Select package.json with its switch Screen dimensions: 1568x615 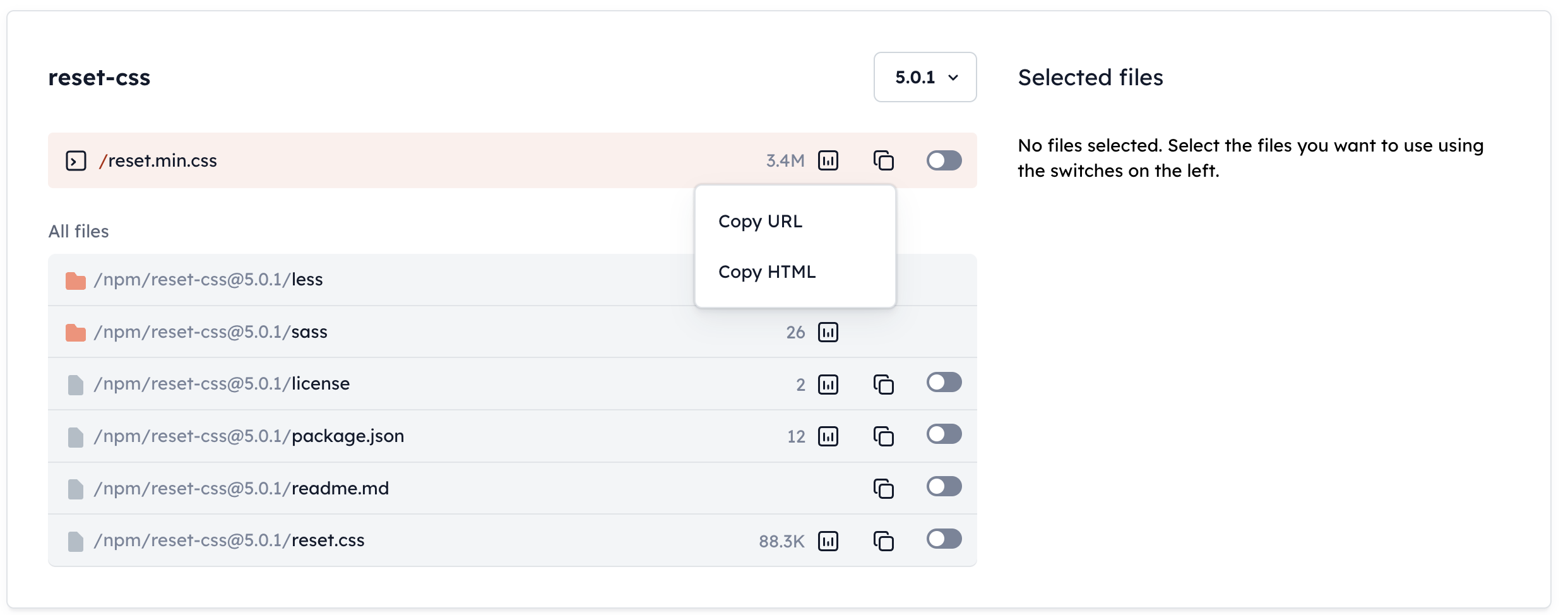click(944, 434)
